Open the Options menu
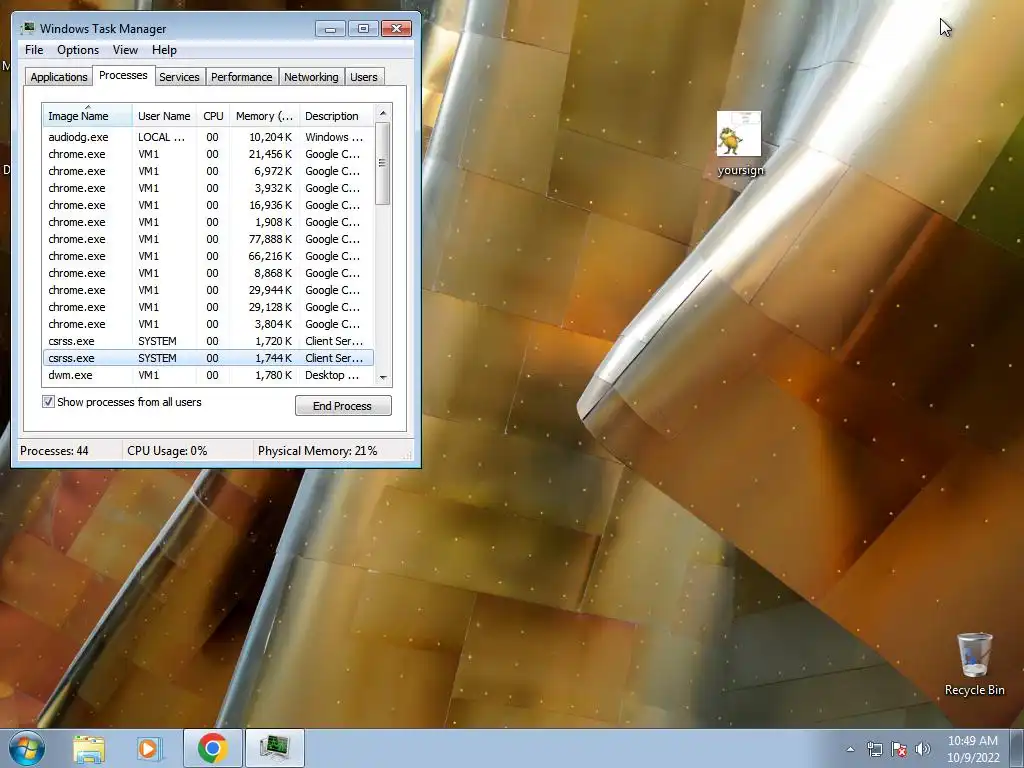Image resolution: width=1024 pixels, height=768 pixels. (78, 50)
